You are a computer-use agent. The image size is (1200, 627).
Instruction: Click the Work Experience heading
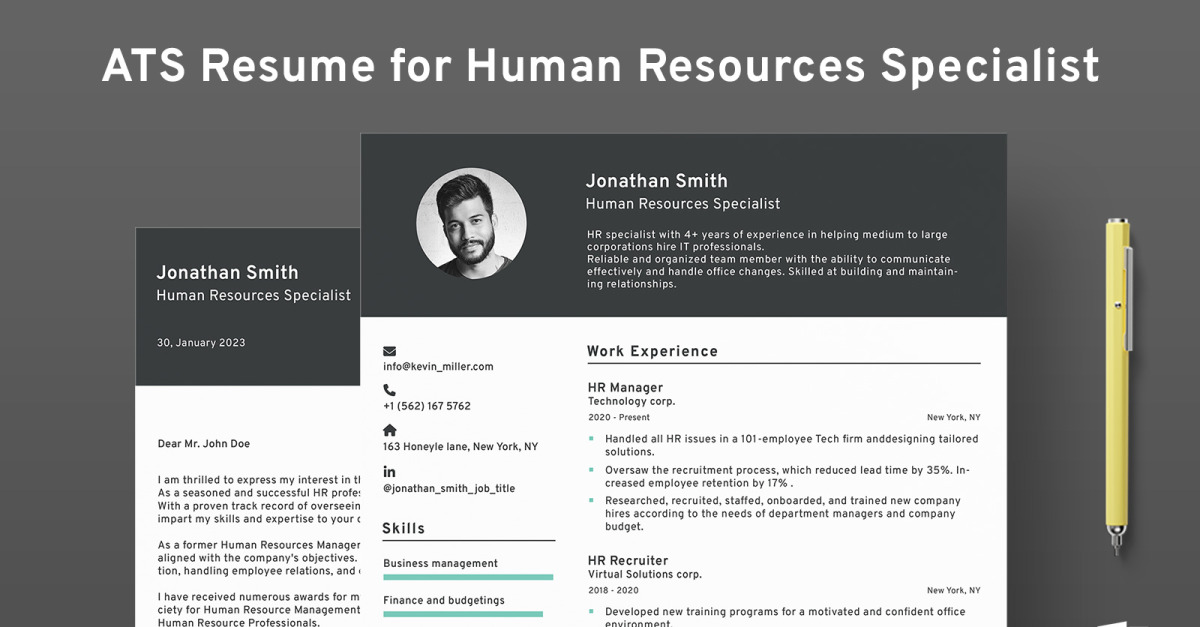(652, 351)
